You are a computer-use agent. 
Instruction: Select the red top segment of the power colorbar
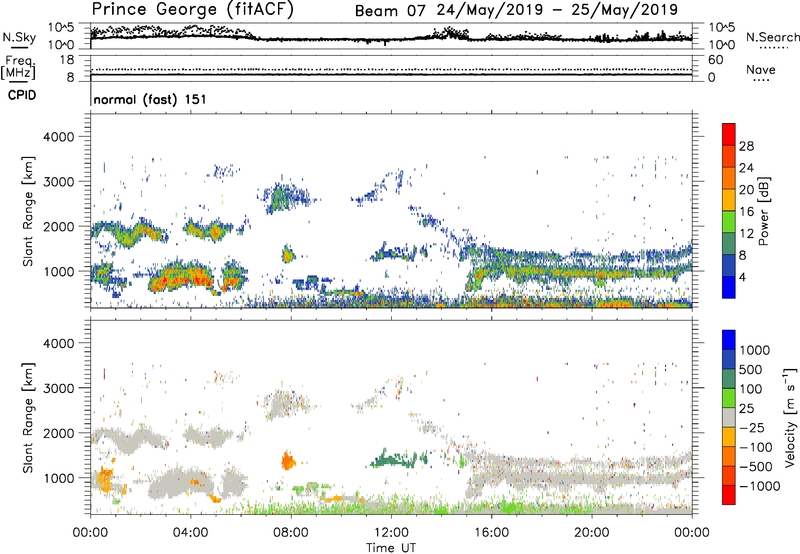[x=729, y=135]
